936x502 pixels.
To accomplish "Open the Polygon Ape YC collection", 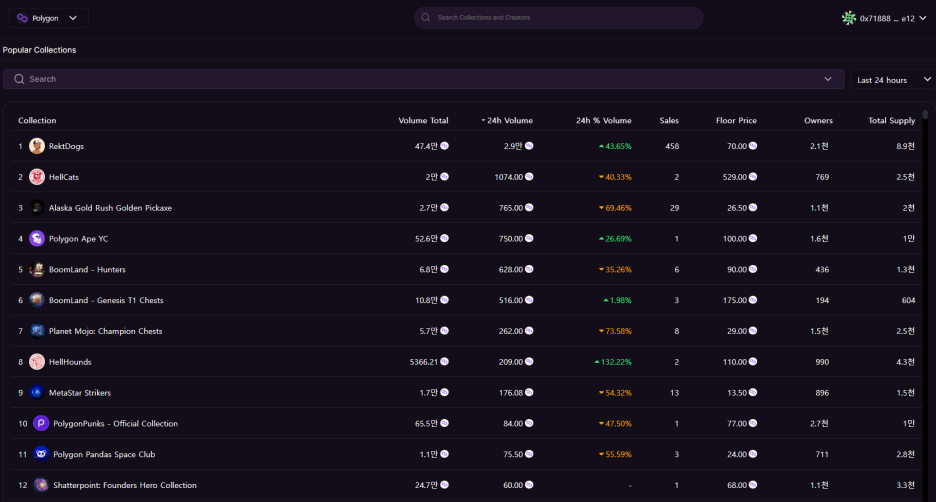I will (x=79, y=239).
